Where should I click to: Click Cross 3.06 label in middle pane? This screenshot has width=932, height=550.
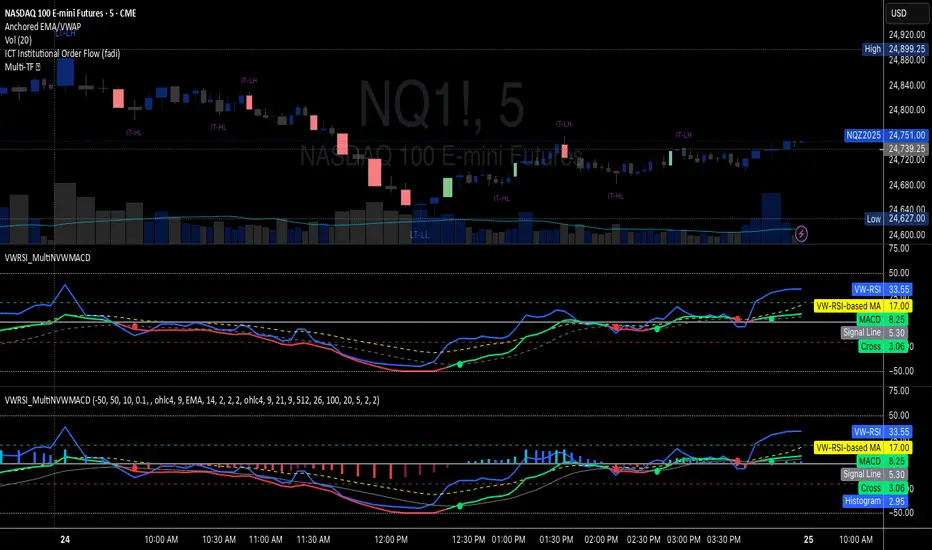883,346
